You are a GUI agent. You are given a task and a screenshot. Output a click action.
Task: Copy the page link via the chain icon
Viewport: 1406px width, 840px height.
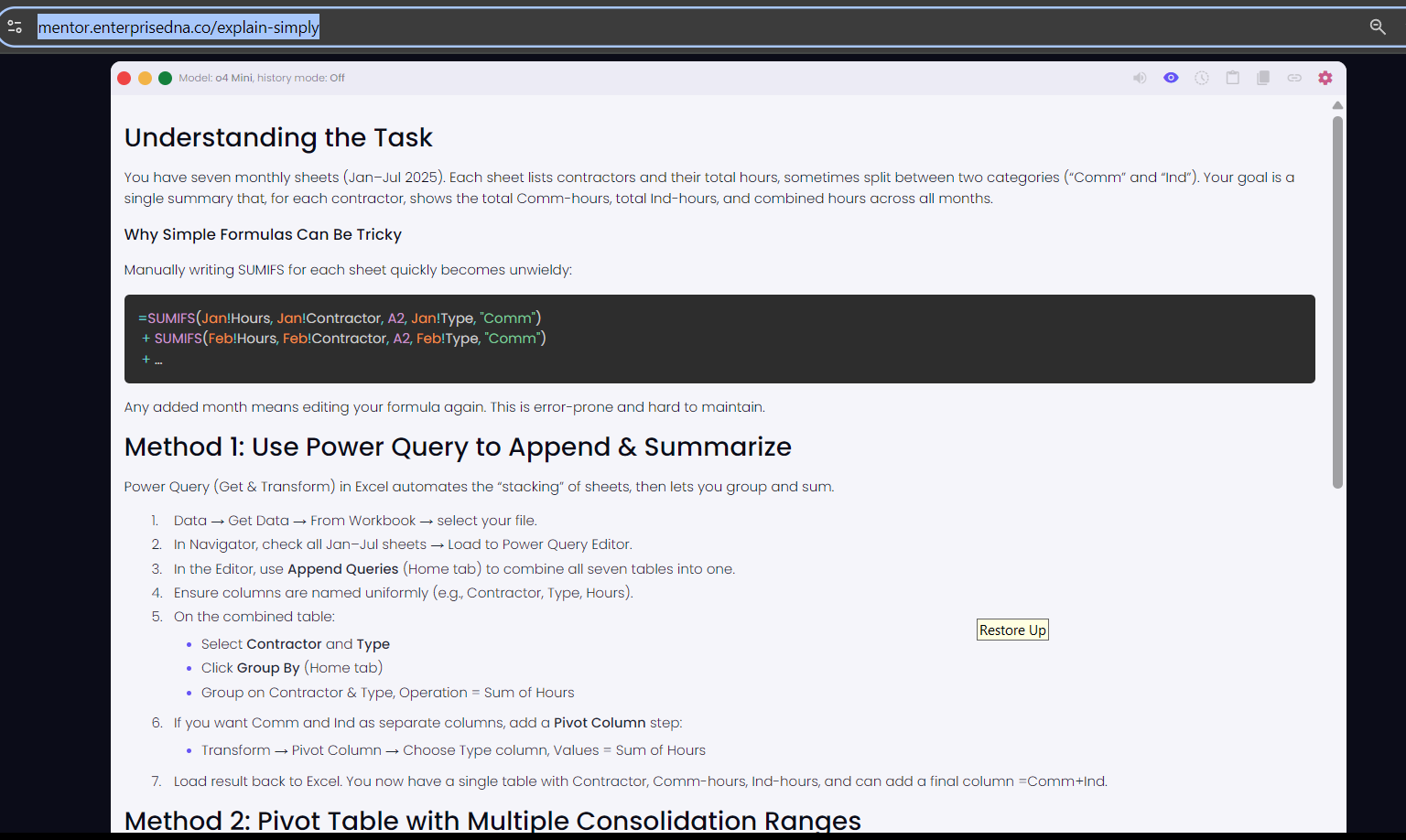(1294, 78)
